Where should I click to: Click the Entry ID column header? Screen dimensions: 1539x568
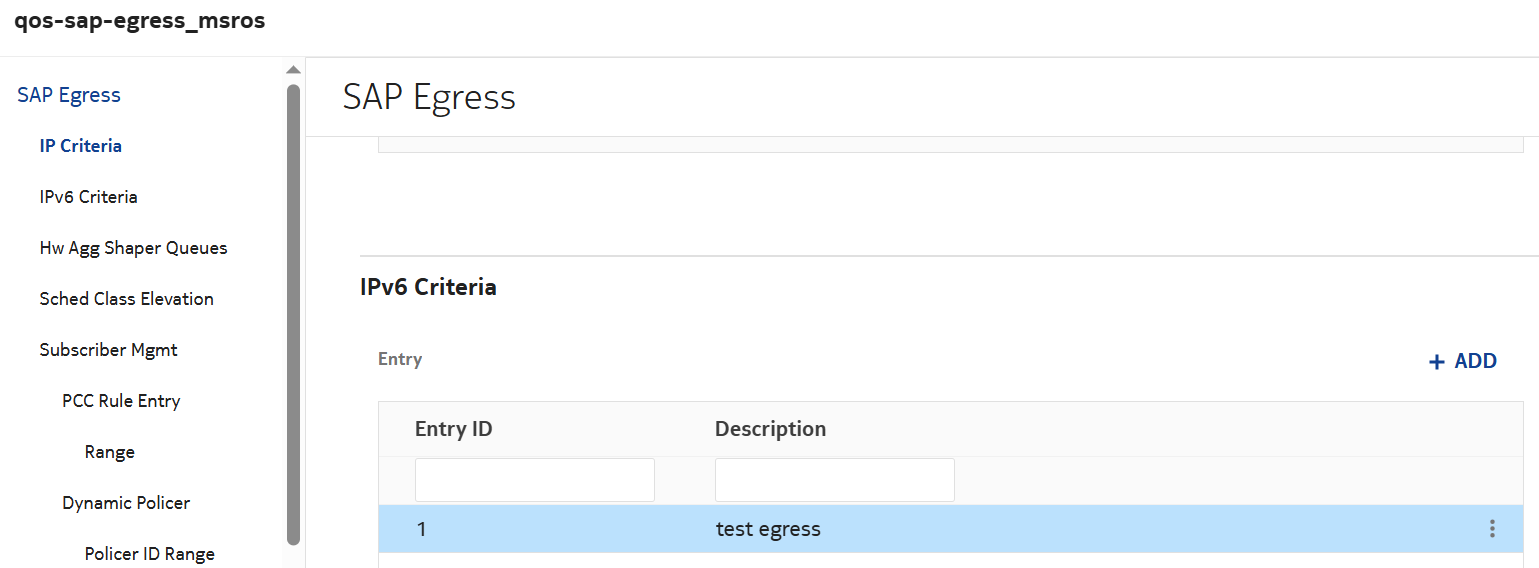point(454,429)
